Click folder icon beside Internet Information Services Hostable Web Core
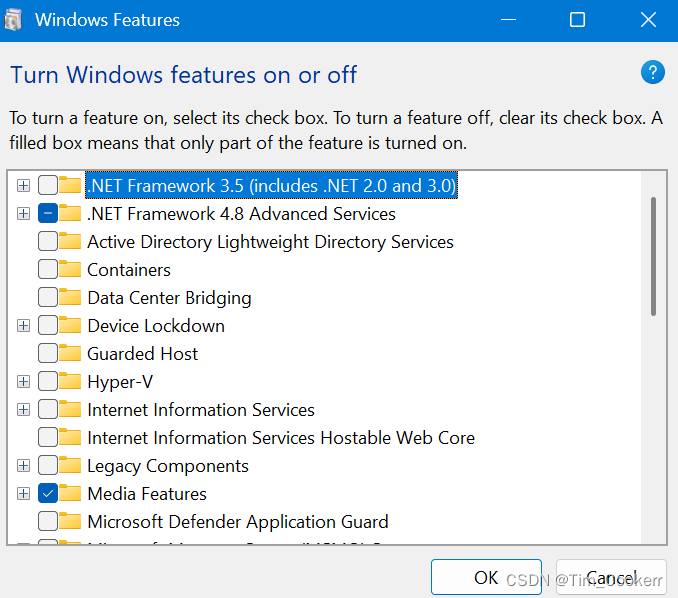The height and width of the screenshot is (598, 678). pyautogui.click(x=70, y=438)
